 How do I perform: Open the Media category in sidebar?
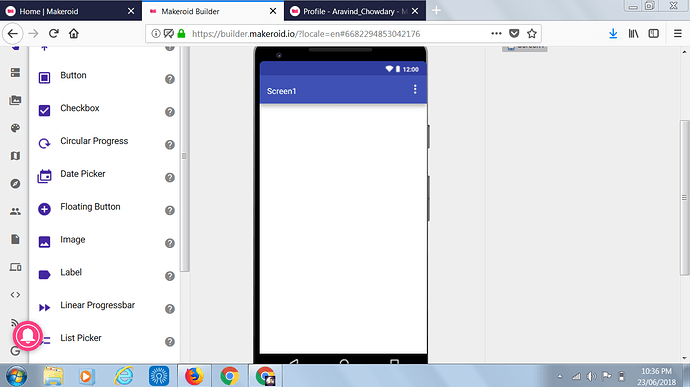15,100
